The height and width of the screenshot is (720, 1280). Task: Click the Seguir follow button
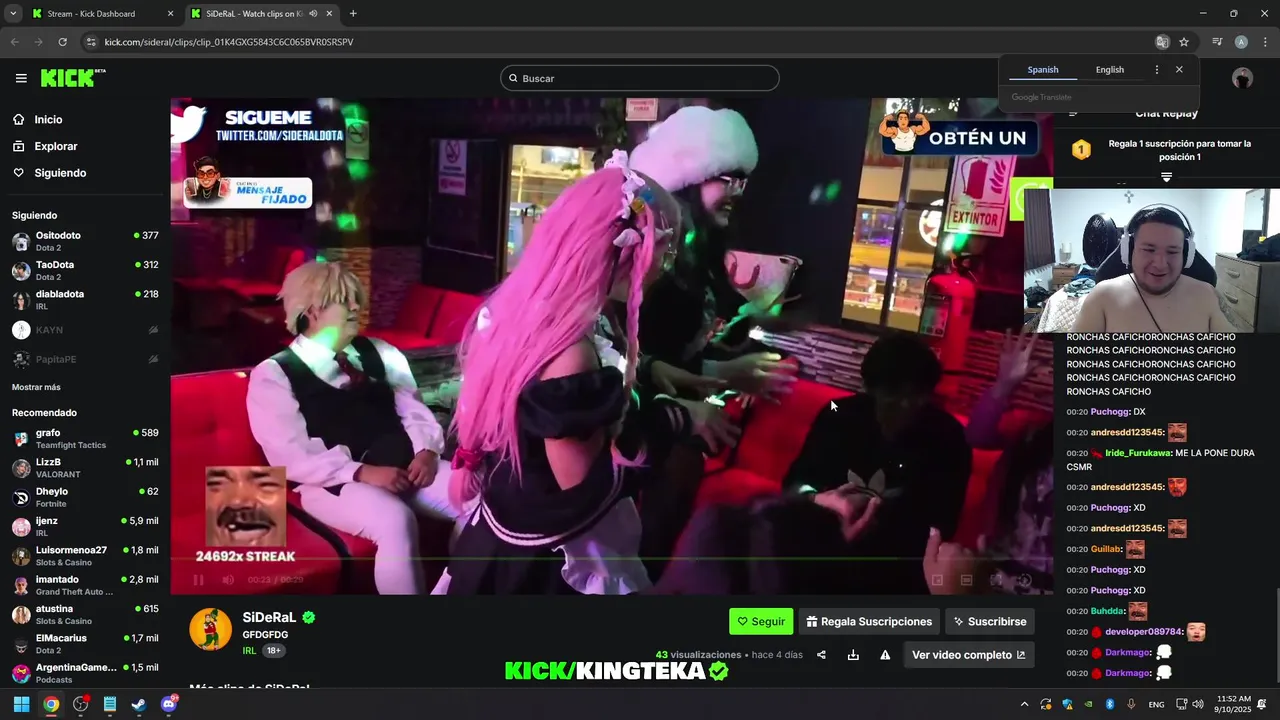click(x=761, y=621)
